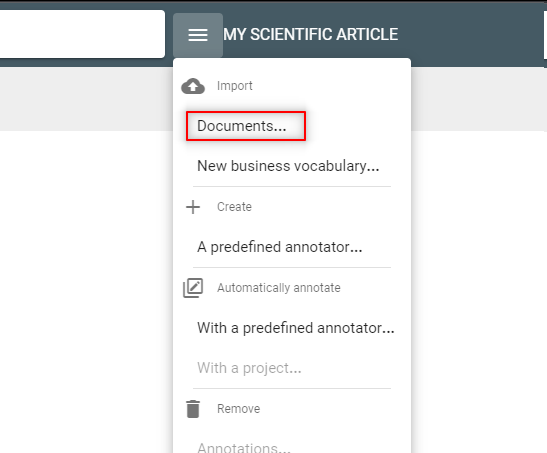This screenshot has height=453, width=547.
Task: Select the greyed With a project... item
Action: point(249,368)
